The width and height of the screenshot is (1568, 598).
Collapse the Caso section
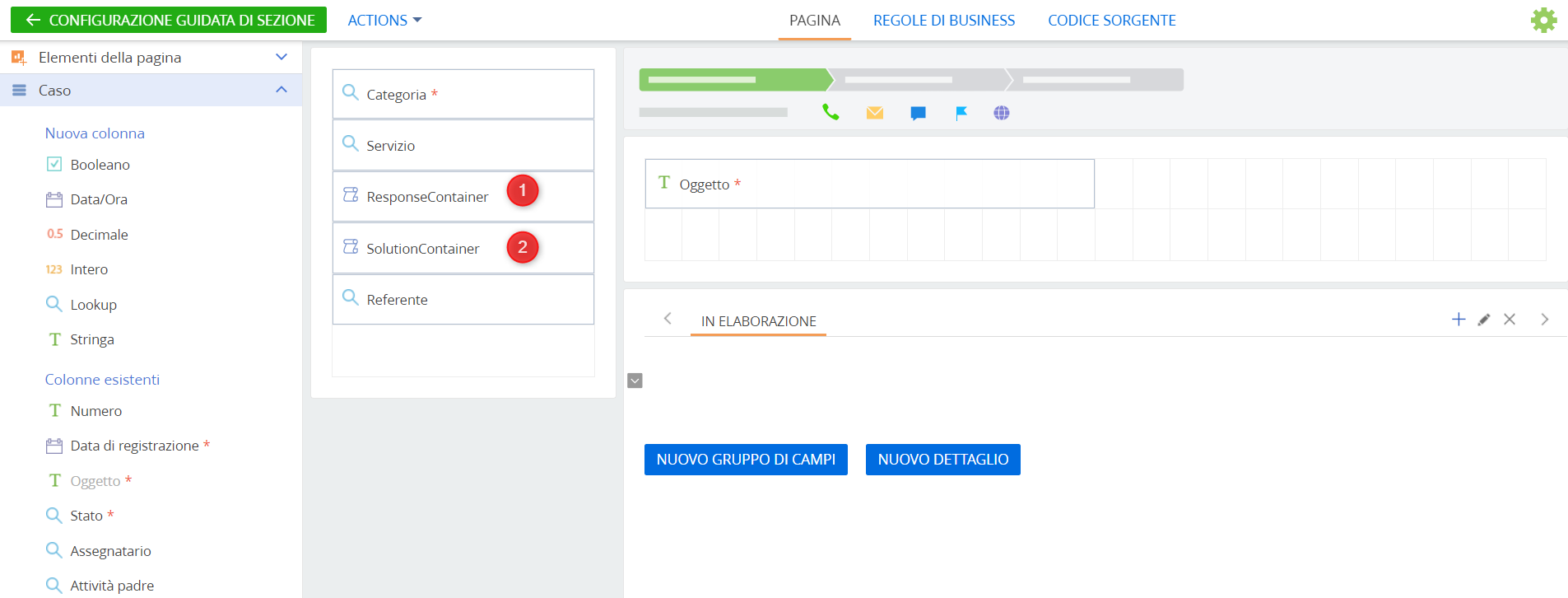pos(281,90)
